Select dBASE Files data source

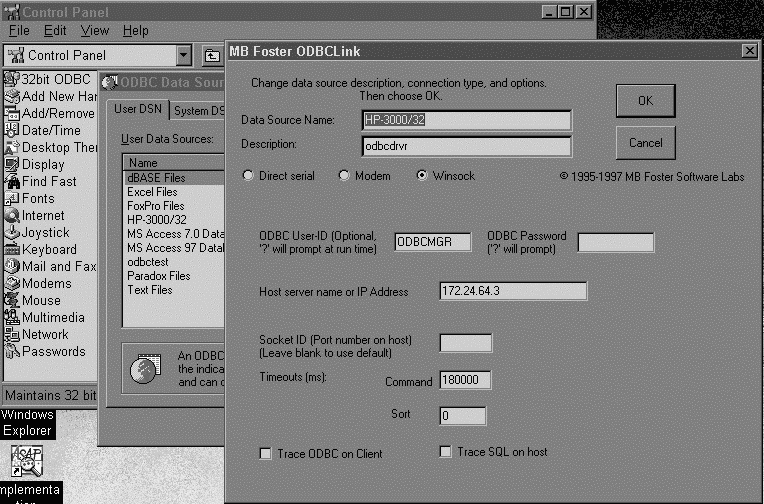[x=174, y=177]
